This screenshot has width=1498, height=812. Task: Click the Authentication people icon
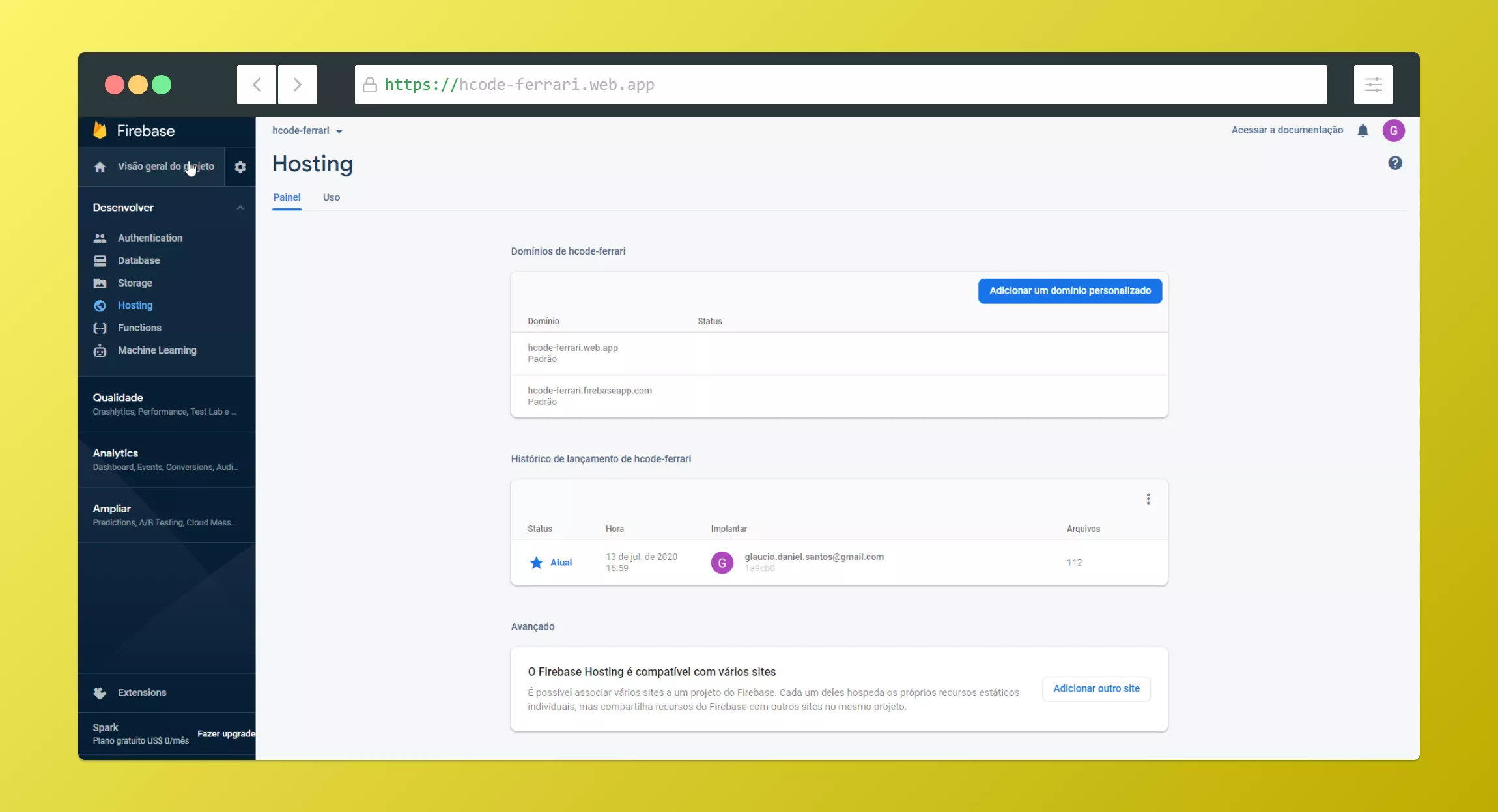tap(100, 238)
